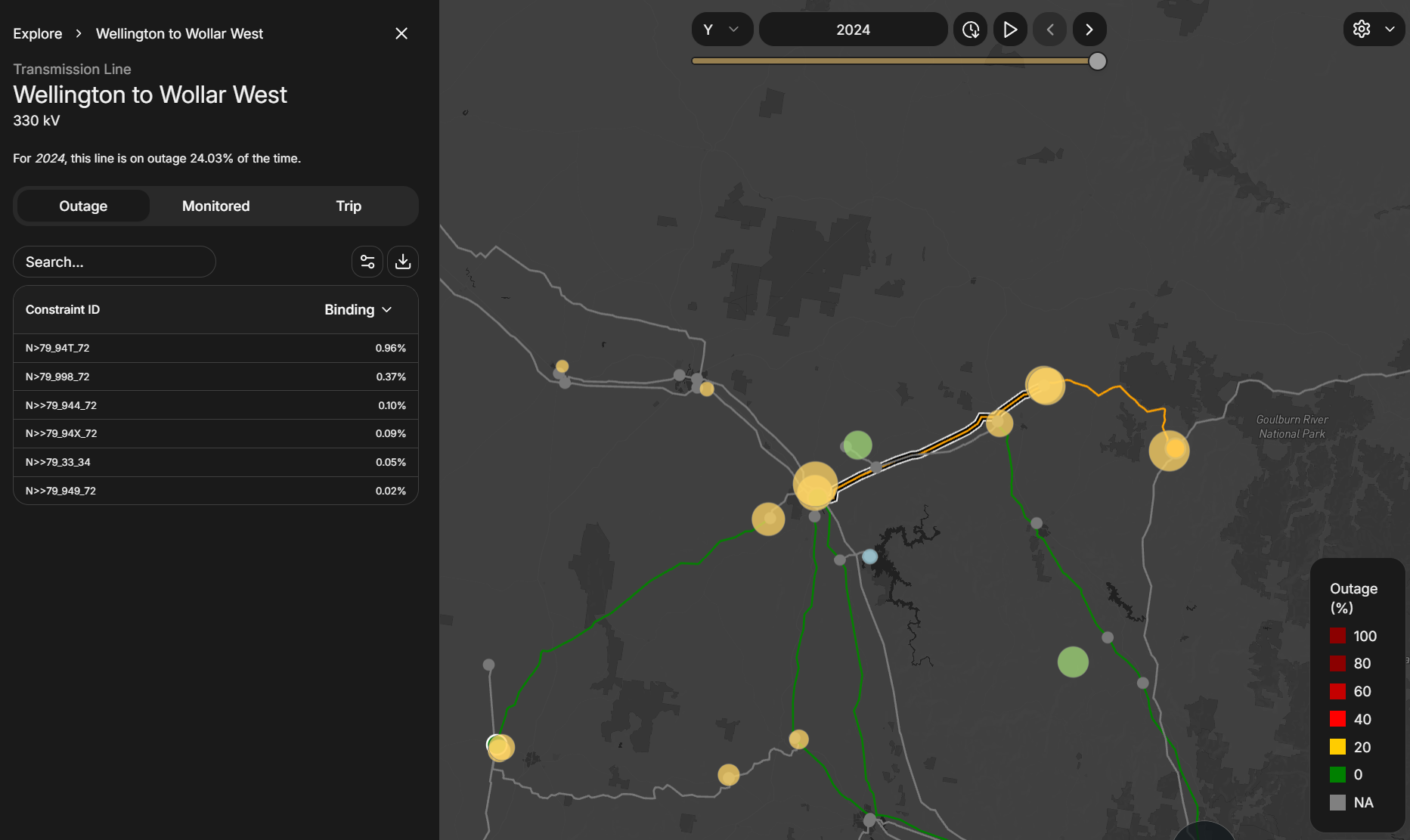This screenshot has height=840, width=1410.
Task: Open the filter settings icon
Action: click(367, 262)
